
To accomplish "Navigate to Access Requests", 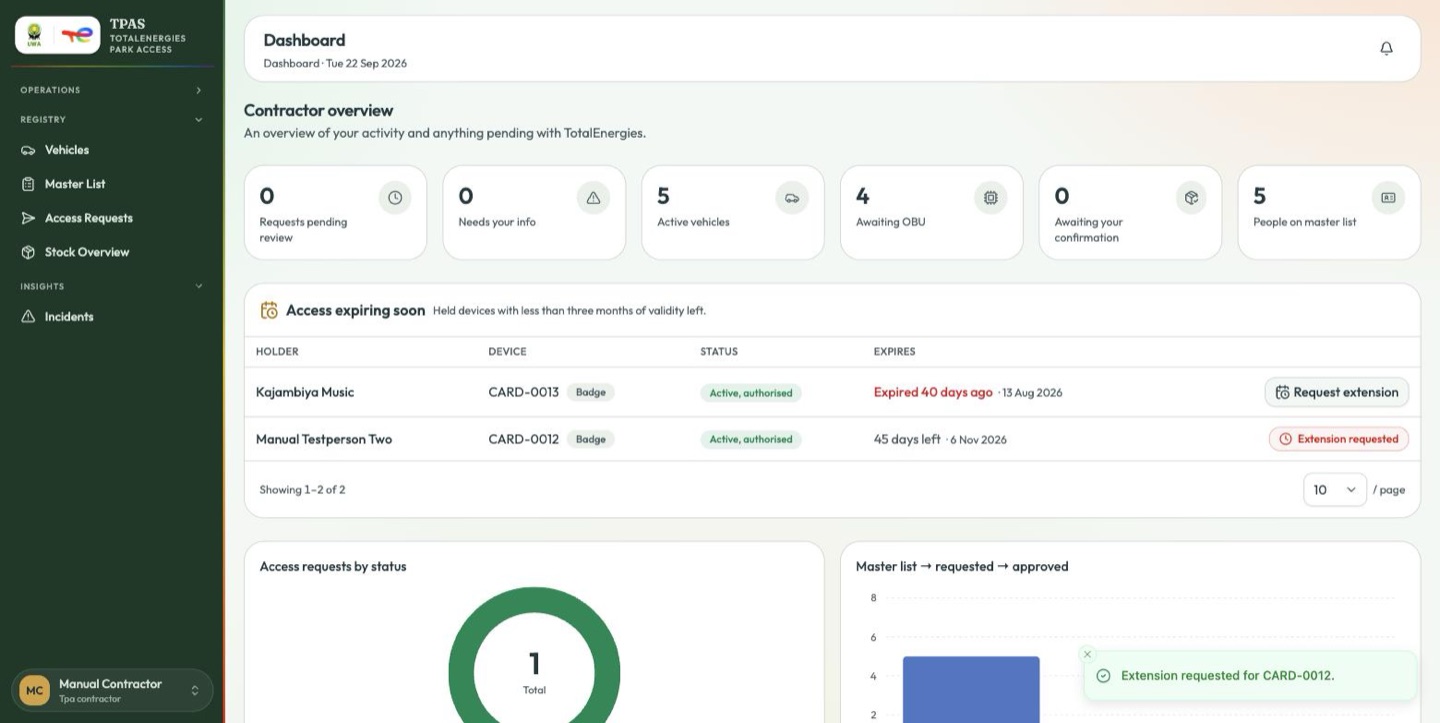I will coord(112,218).
